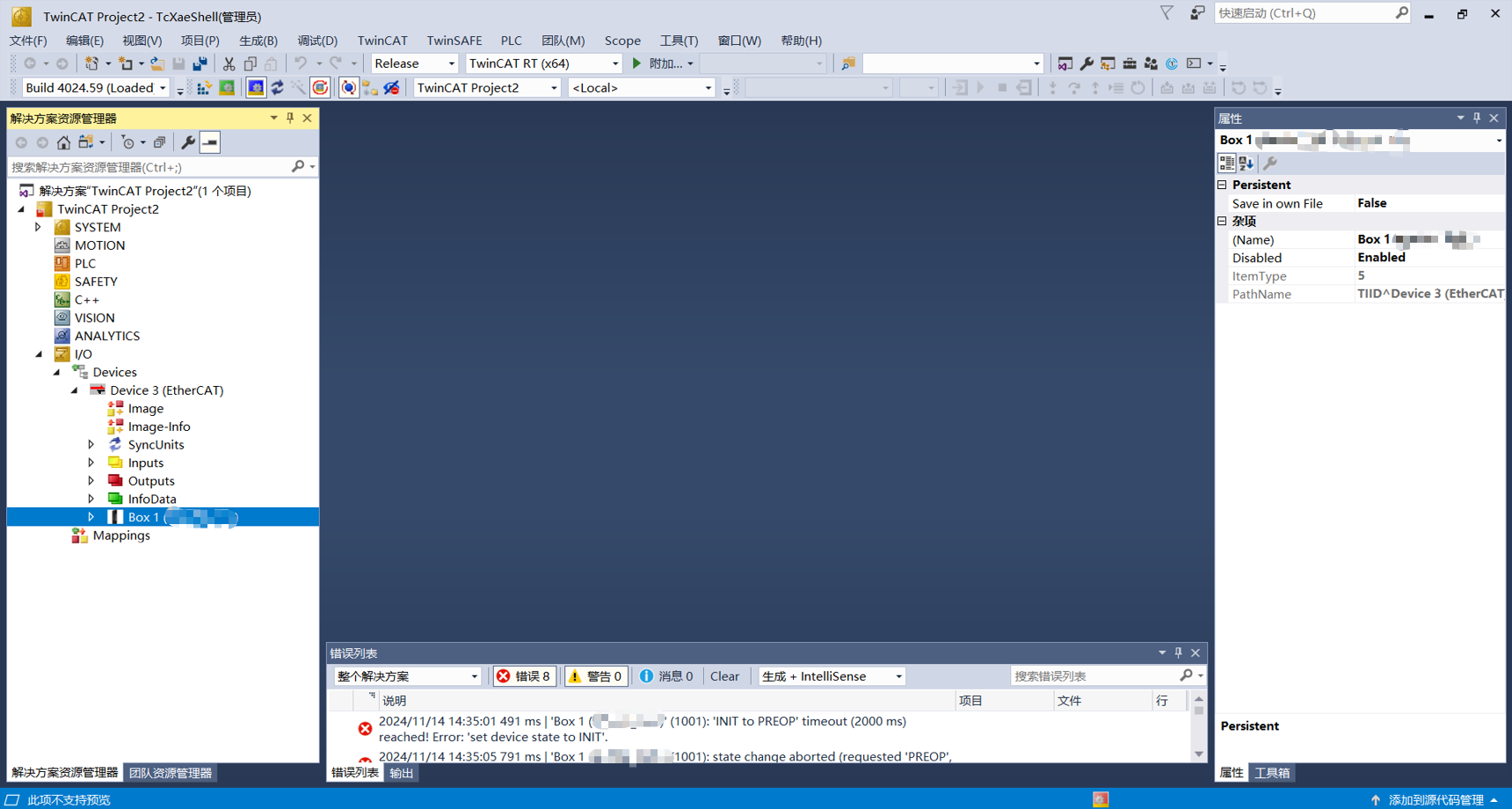Click the green Restart TwinCAT Run Mode icon
Viewport: 1512px width, 809px height.
[x=227, y=88]
